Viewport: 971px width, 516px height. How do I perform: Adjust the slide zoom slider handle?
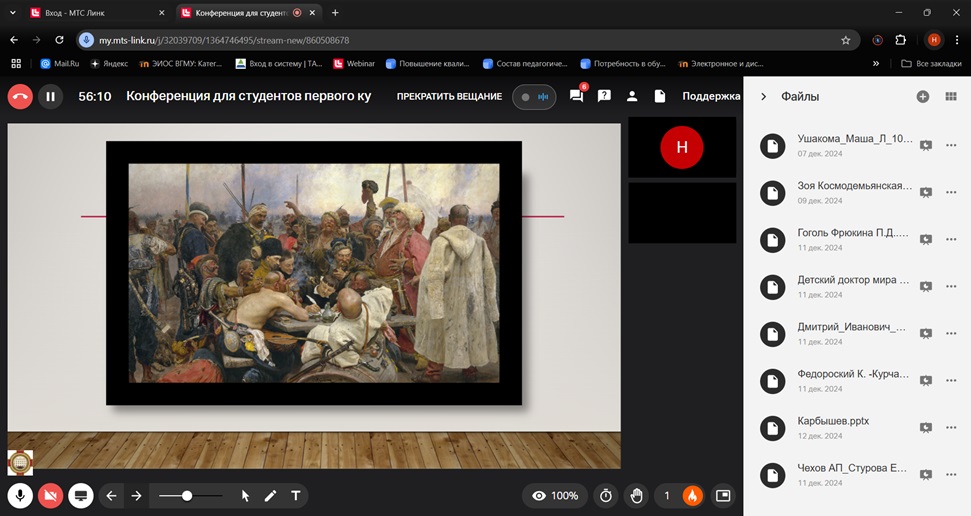(186, 496)
